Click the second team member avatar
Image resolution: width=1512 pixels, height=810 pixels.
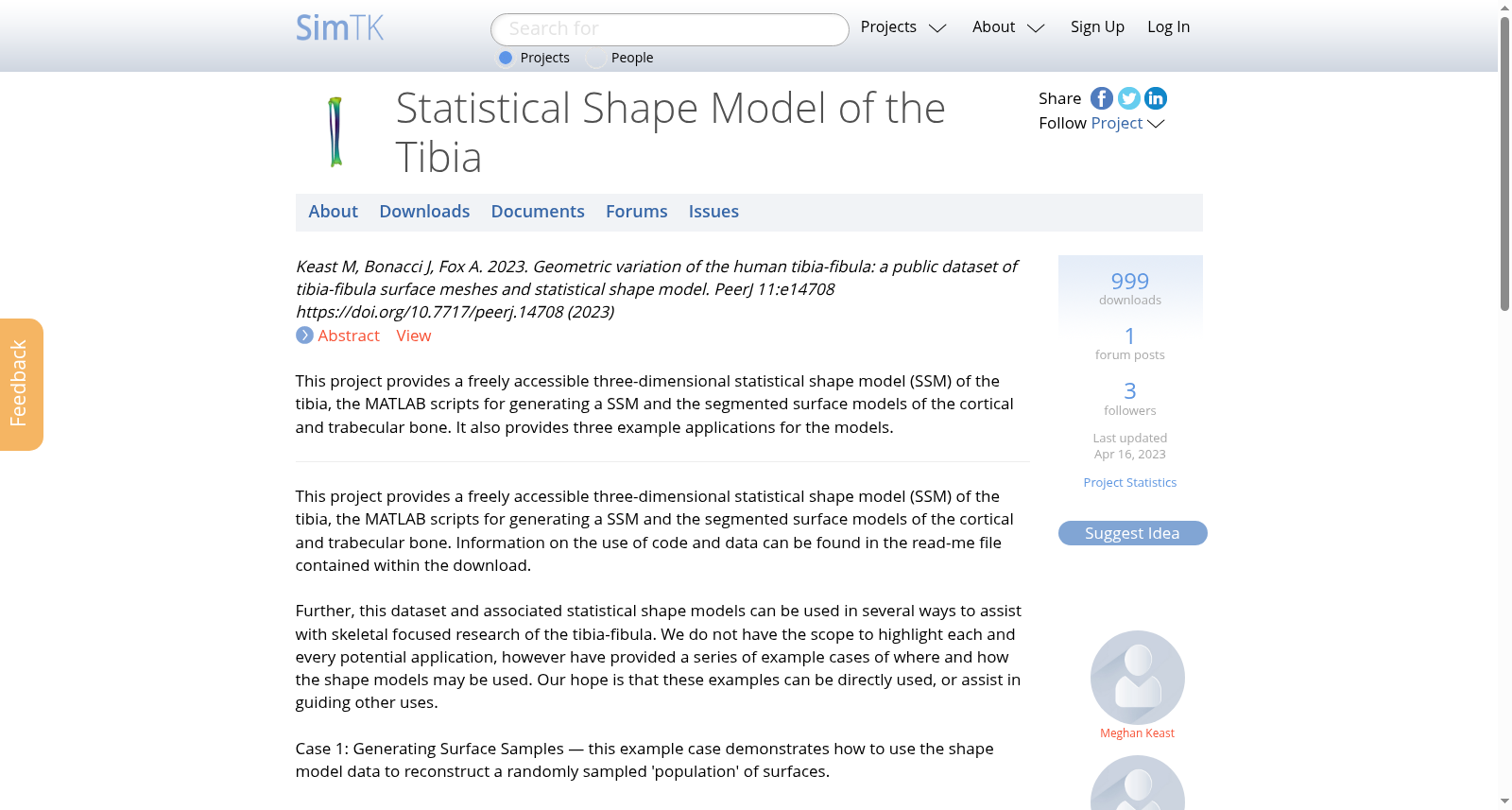pyautogui.click(x=1138, y=784)
